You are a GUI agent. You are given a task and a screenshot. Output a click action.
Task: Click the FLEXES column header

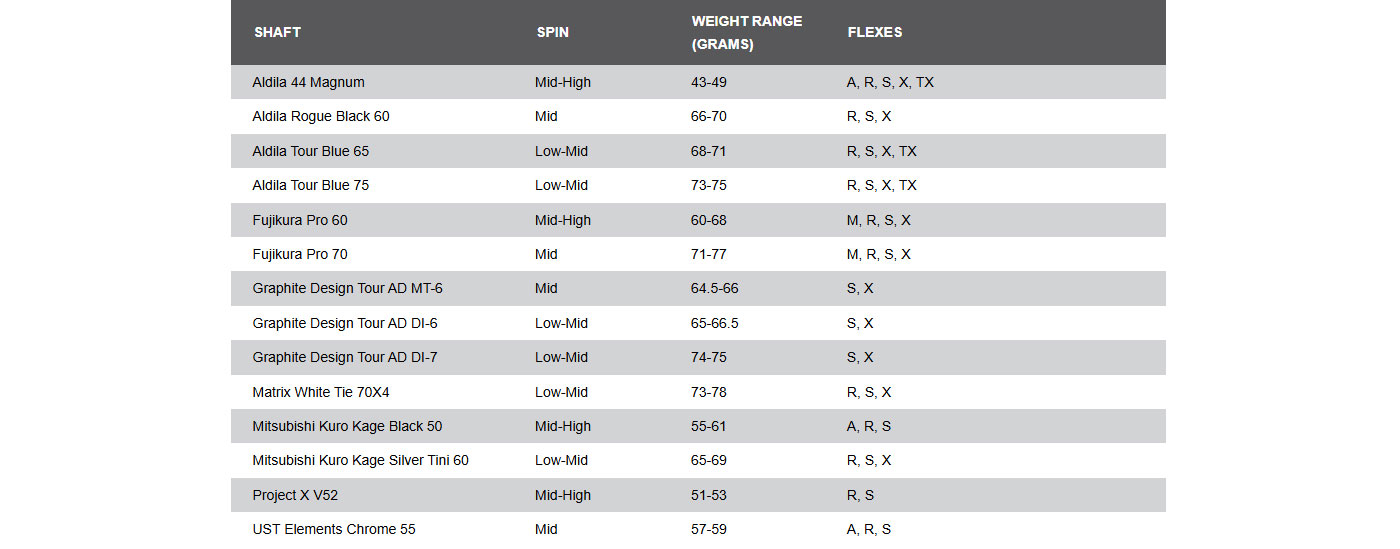tap(874, 32)
